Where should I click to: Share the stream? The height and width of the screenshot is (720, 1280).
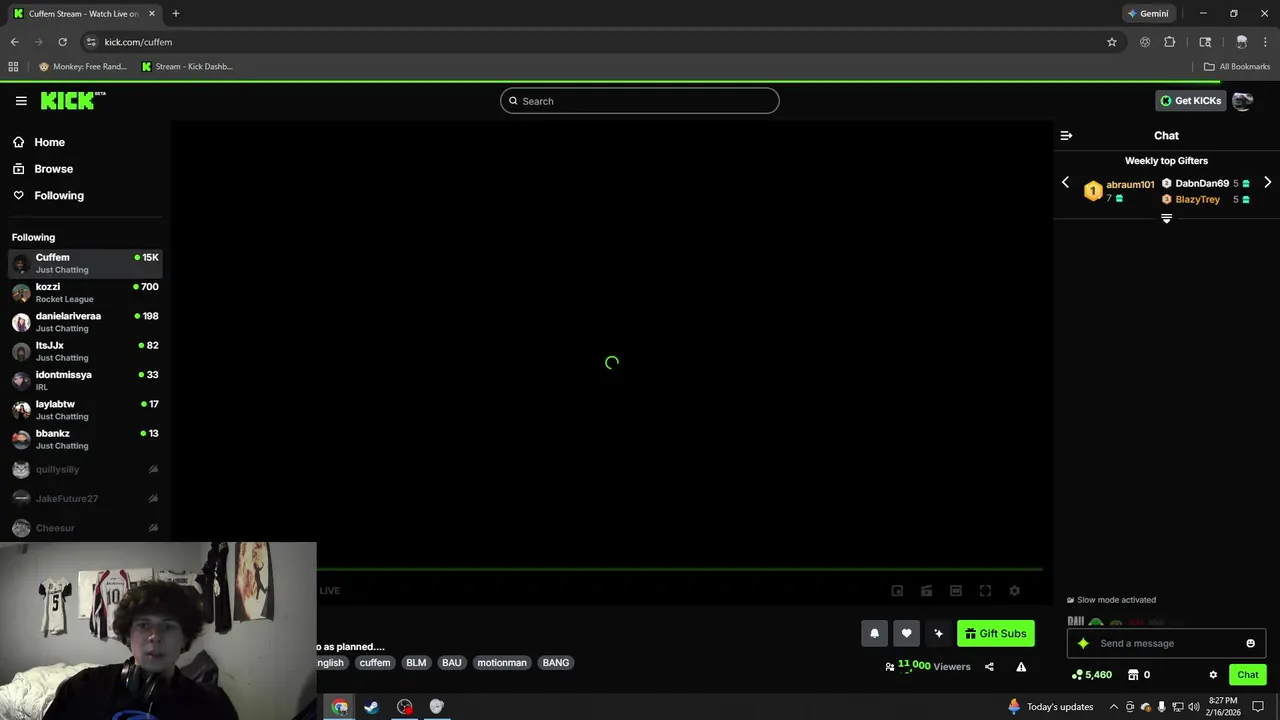pyautogui.click(x=989, y=667)
